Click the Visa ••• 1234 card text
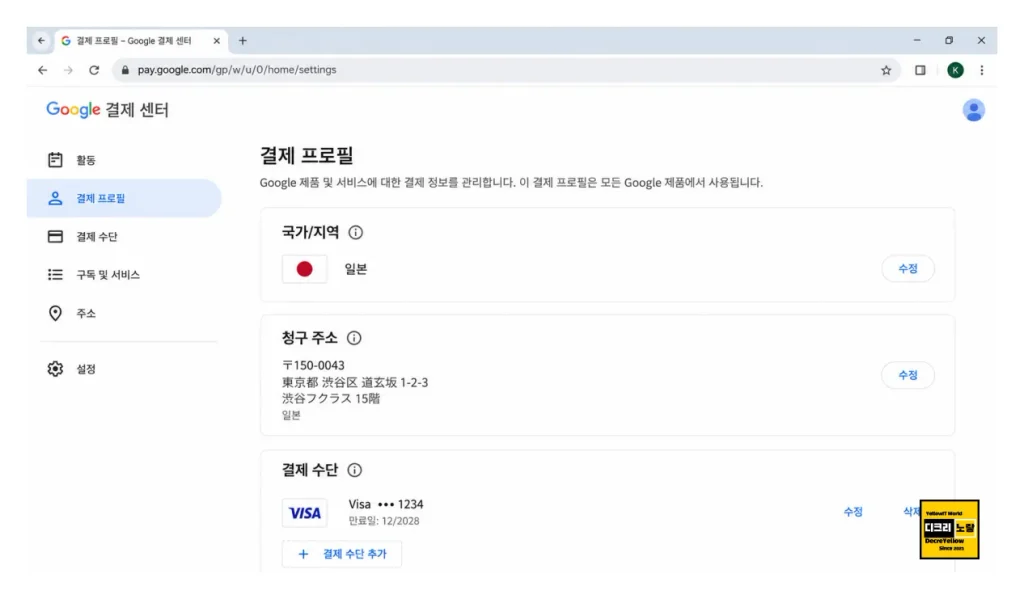This screenshot has height=599, width=1024. pyautogui.click(x=386, y=504)
